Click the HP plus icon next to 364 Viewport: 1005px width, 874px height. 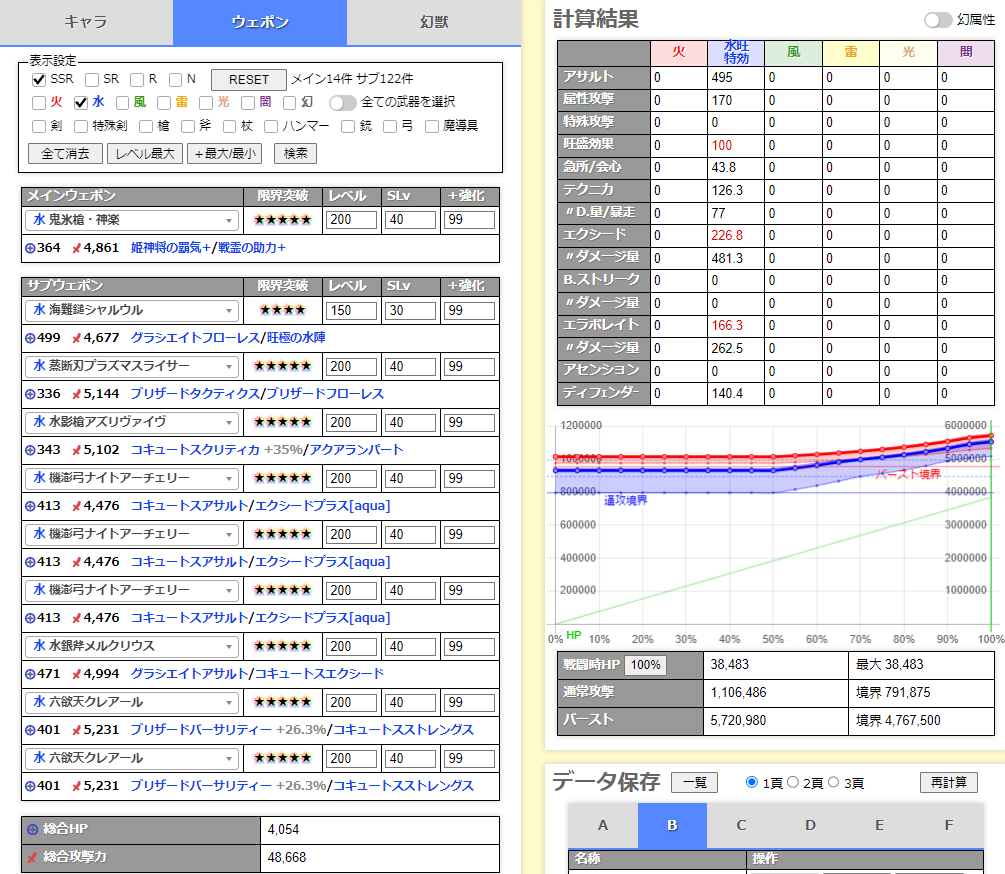point(29,248)
